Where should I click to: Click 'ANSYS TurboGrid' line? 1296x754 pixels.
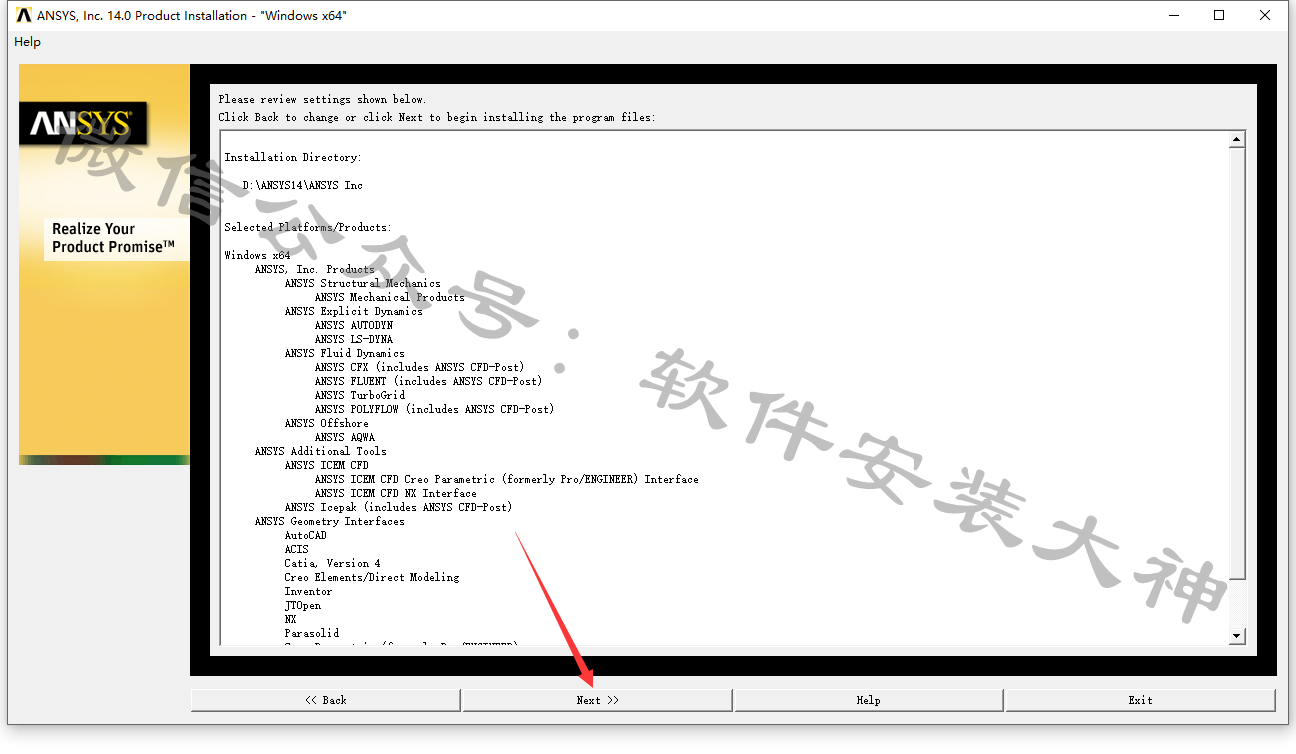359,395
